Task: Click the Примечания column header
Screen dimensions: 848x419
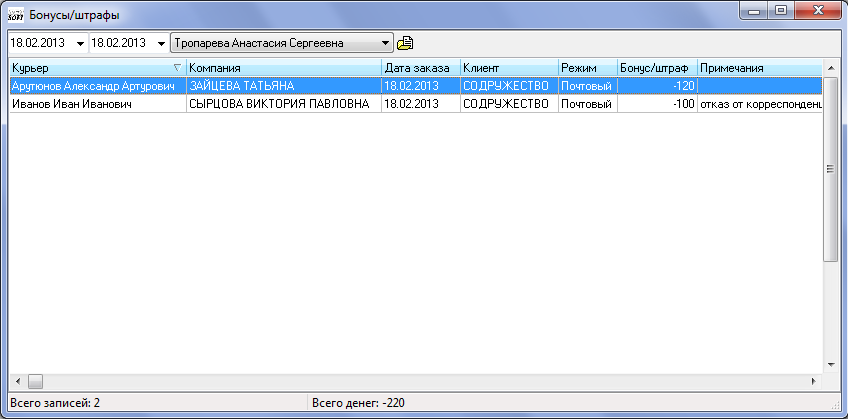Action: [x=760, y=68]
